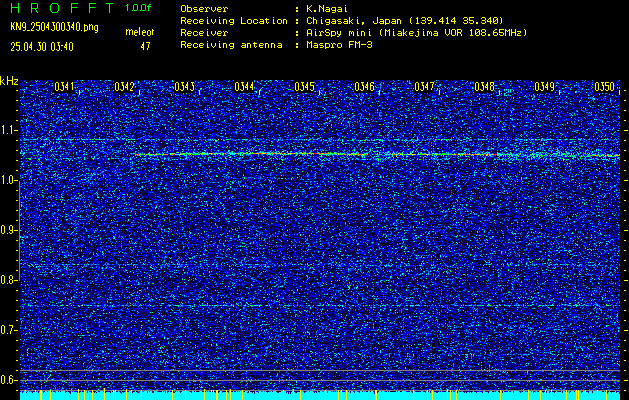629x400 pixels.
Task: Click the 0348 time marker
Action: tap(485, 86)
